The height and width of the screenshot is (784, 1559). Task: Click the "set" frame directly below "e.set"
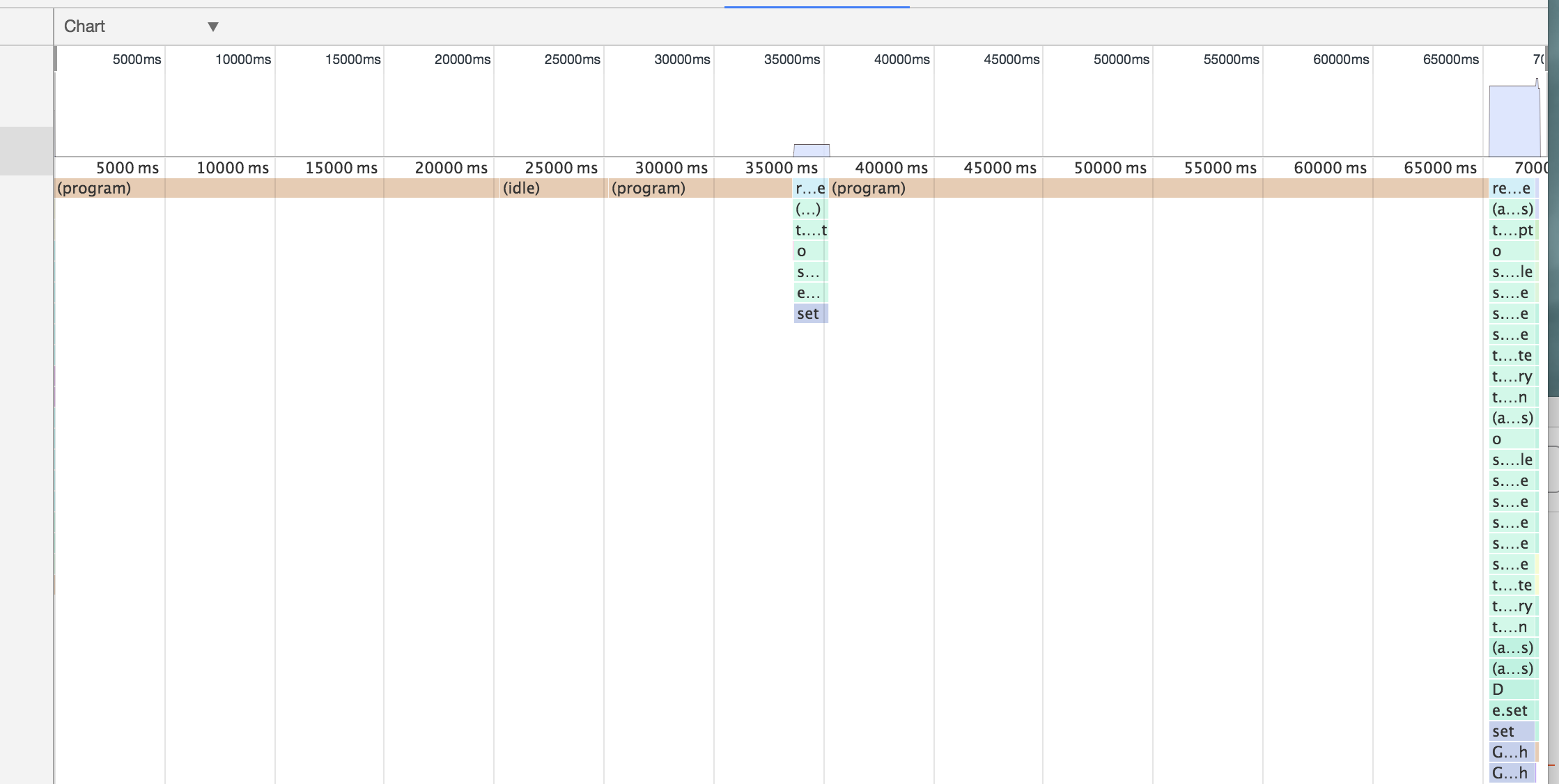tap(1512, 731)
